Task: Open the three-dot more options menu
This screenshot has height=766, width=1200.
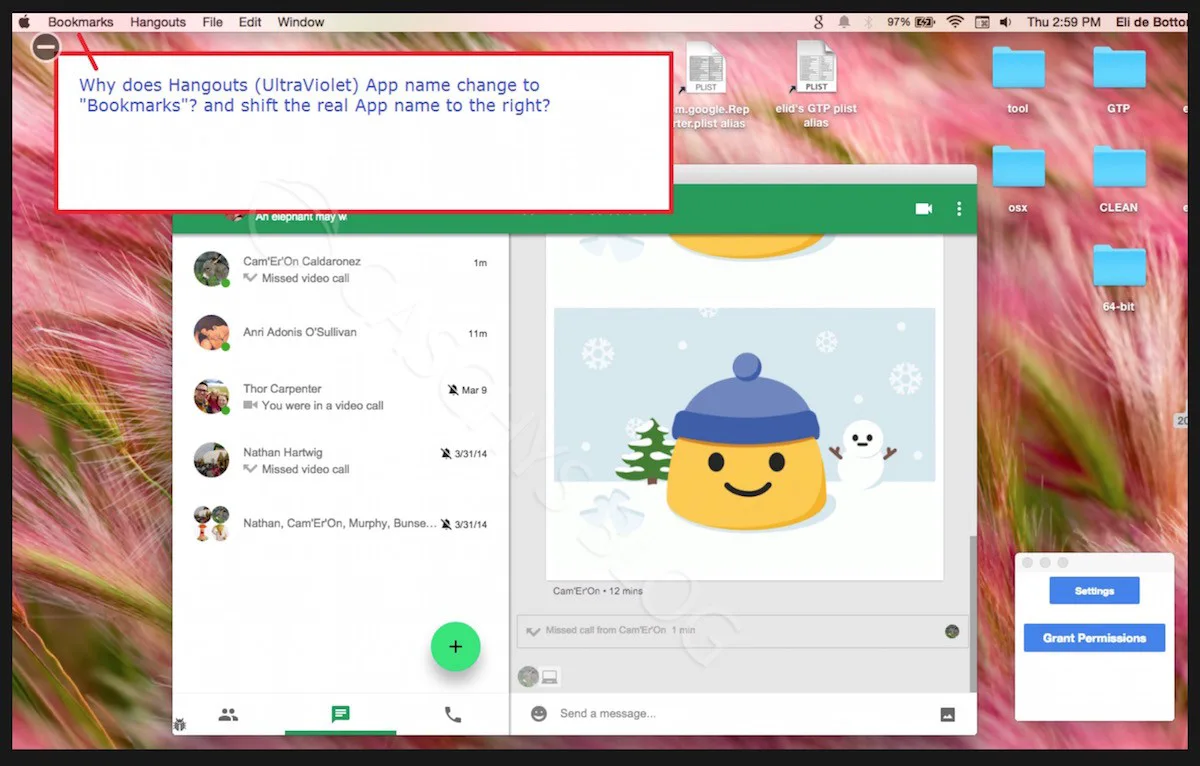Action: tap(959, 209)
